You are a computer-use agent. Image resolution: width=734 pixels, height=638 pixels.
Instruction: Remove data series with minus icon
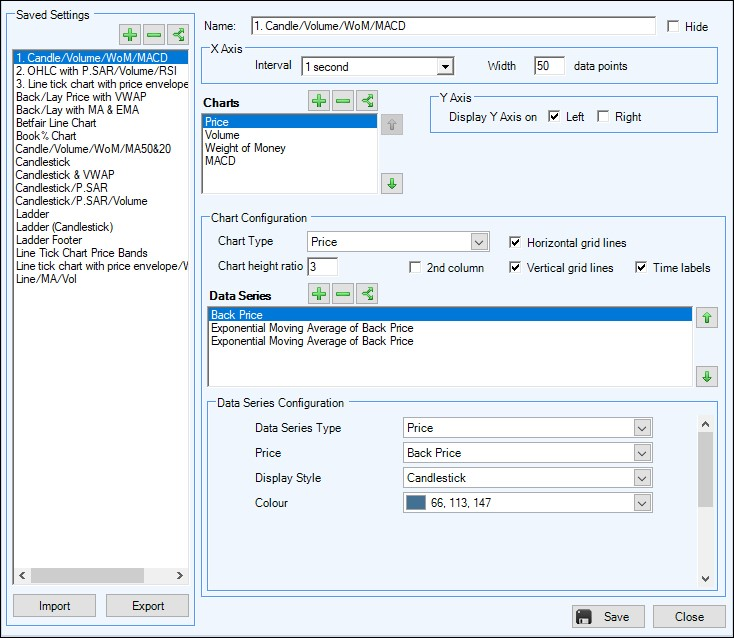pyautogui.click(x=343, y=294)
